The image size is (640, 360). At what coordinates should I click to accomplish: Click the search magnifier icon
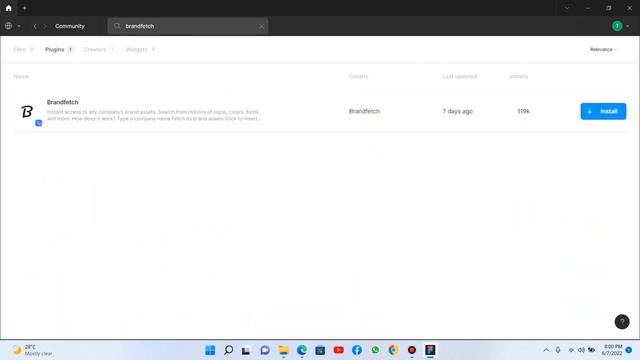pyautogui.click(x=117, y=26)
